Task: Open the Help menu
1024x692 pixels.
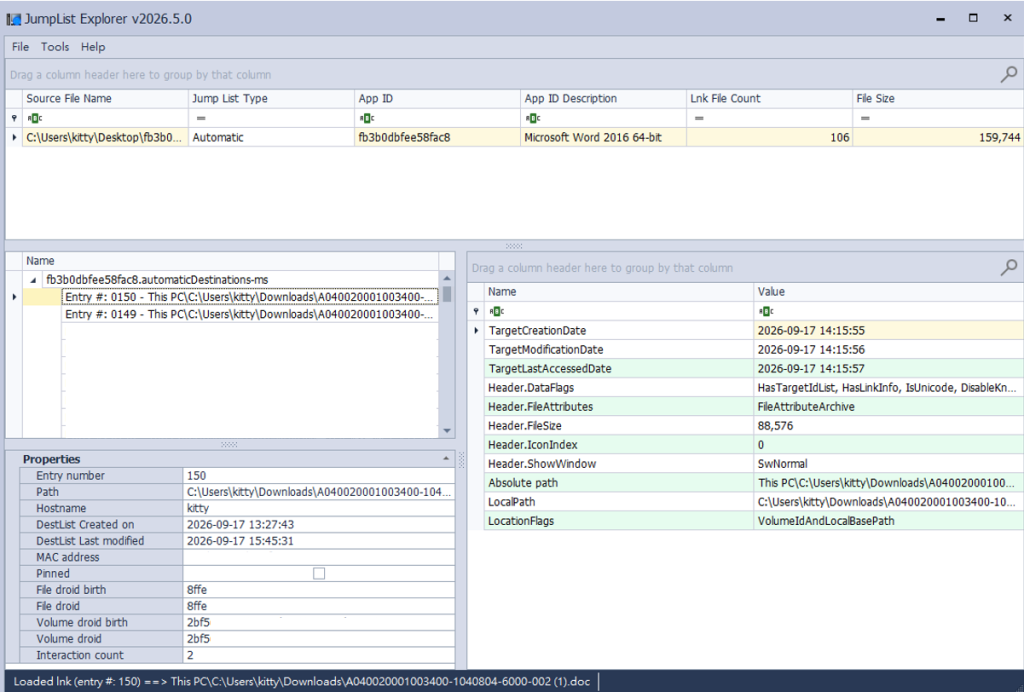Action: [93, 47]
